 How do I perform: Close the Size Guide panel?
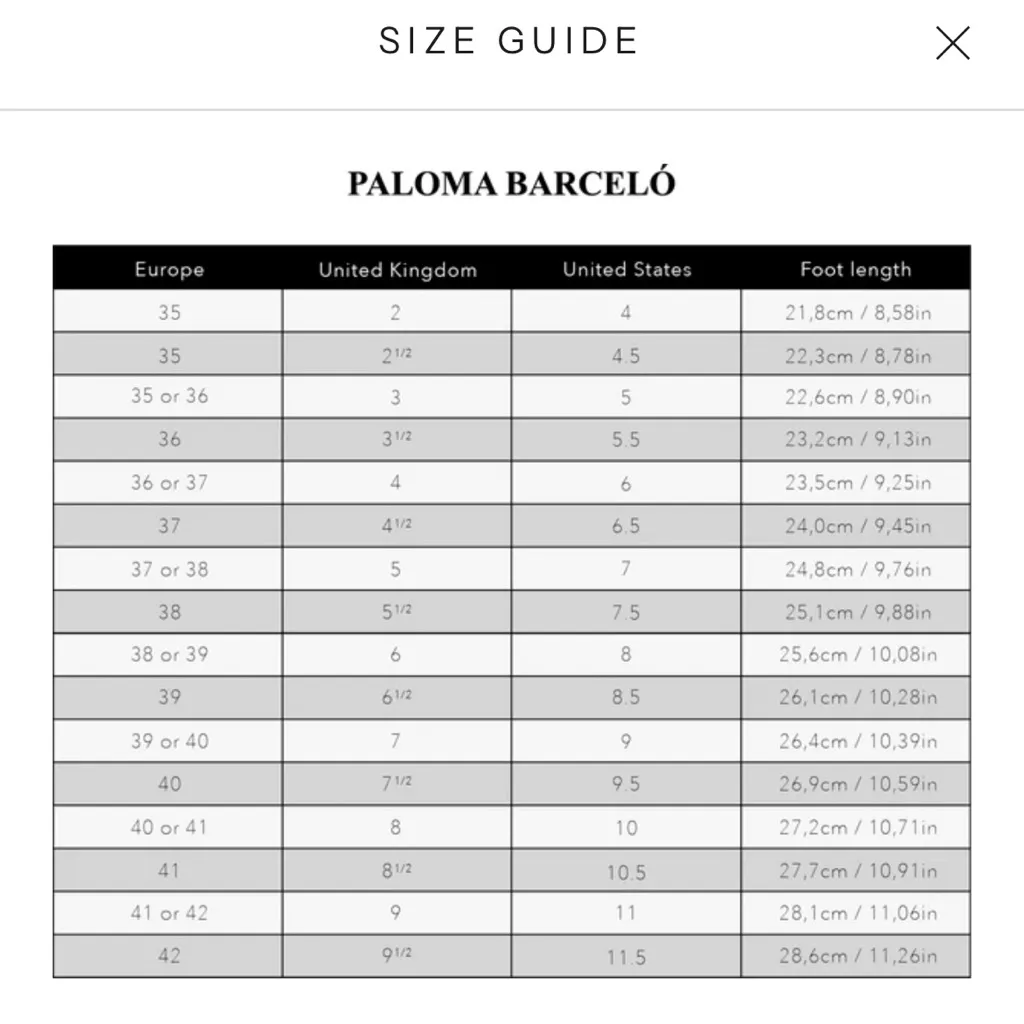tap(952, 43)
